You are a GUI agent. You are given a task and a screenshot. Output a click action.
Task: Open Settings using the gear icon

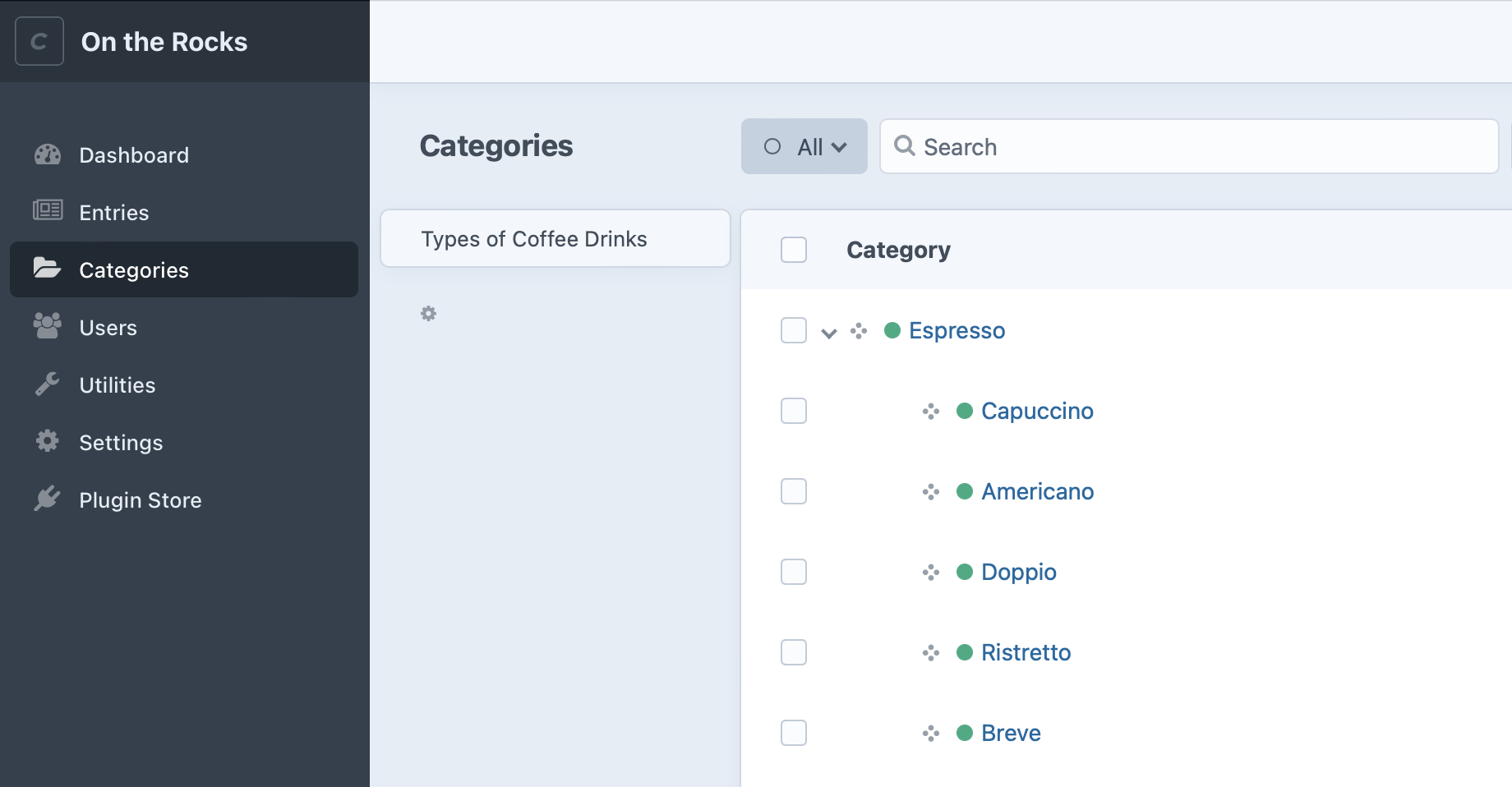48,442
